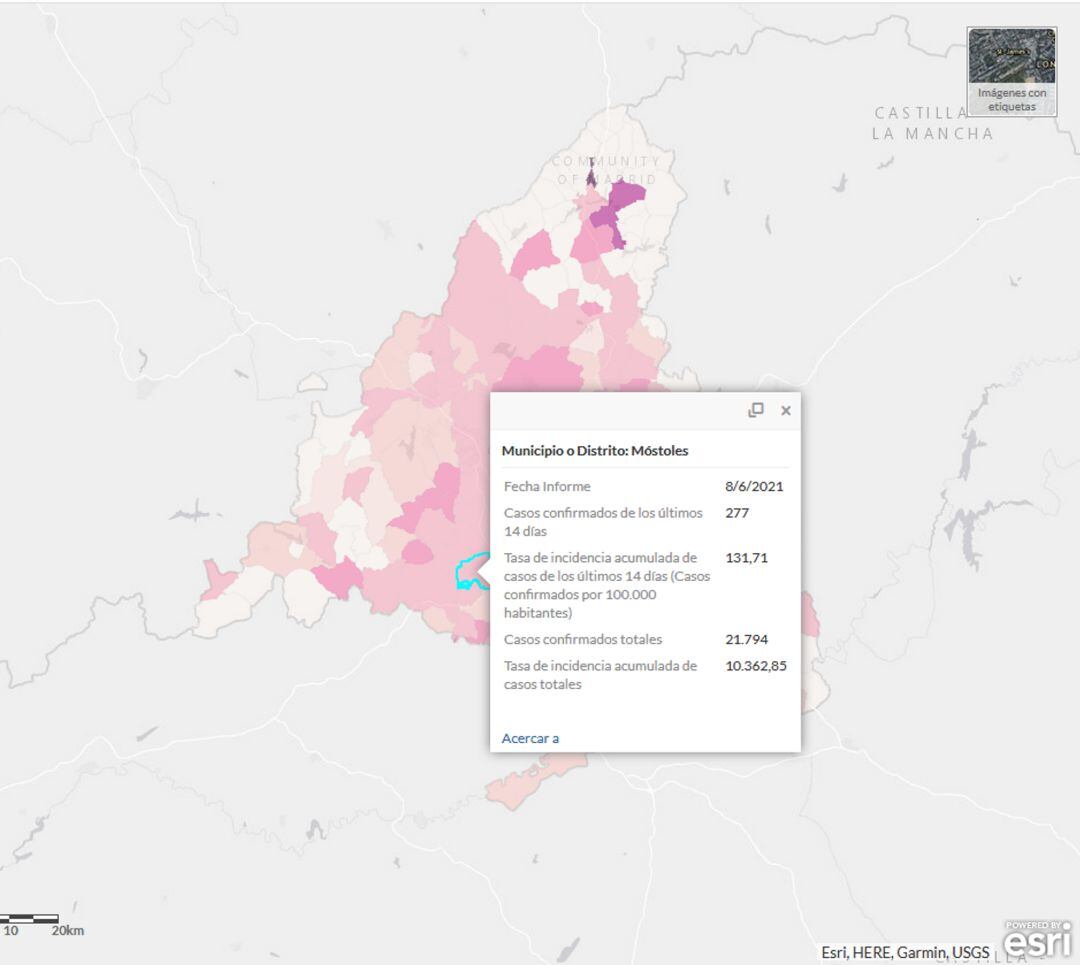
Task: Click the incidence rate value 131,71
Action: pos(746,558)
